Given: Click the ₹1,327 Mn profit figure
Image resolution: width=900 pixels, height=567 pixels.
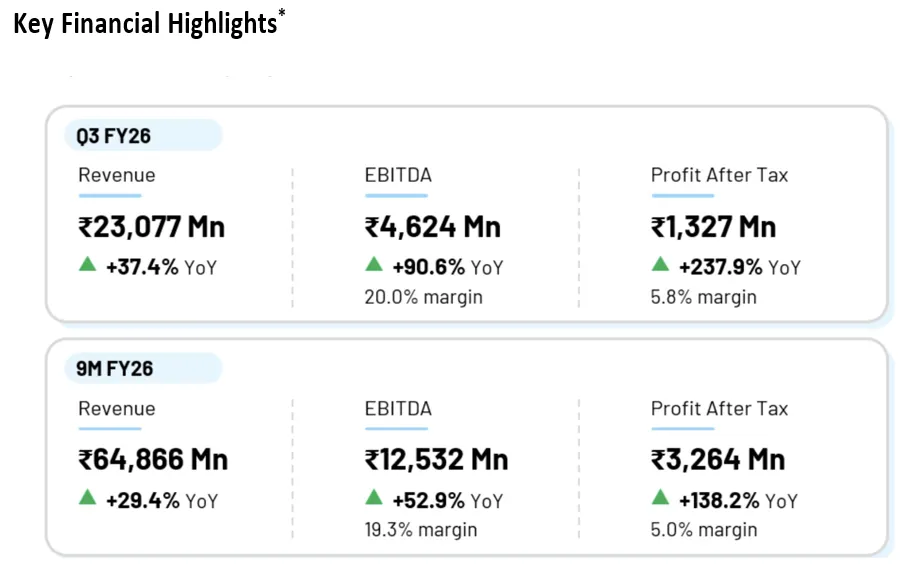Looking at the screenshot, I should pyautogui.click(x=714, y=227).
